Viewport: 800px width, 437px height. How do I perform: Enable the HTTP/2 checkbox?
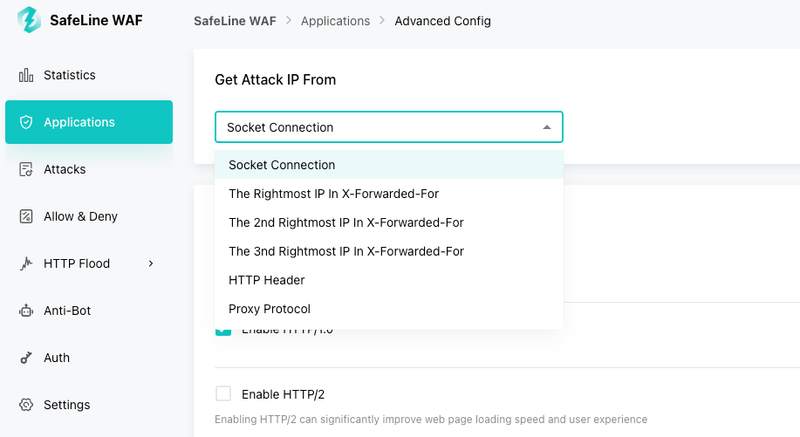[223, 394]
